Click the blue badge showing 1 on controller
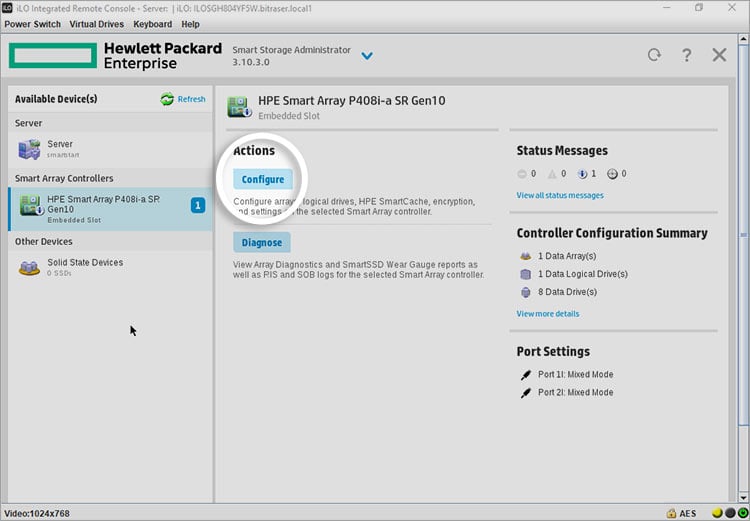Screen dimensions: 750x521 pyautogui.click(x=198, y=205)
